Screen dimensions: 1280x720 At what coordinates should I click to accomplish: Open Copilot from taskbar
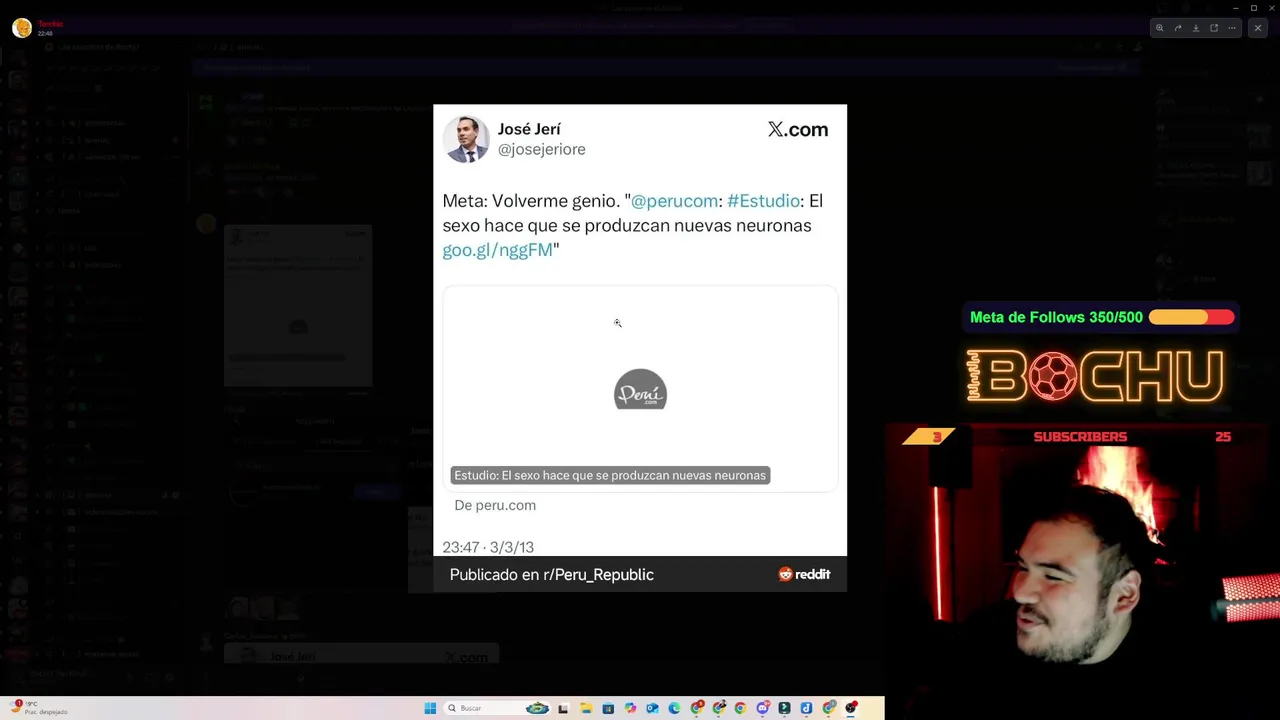tap(630, 708)
